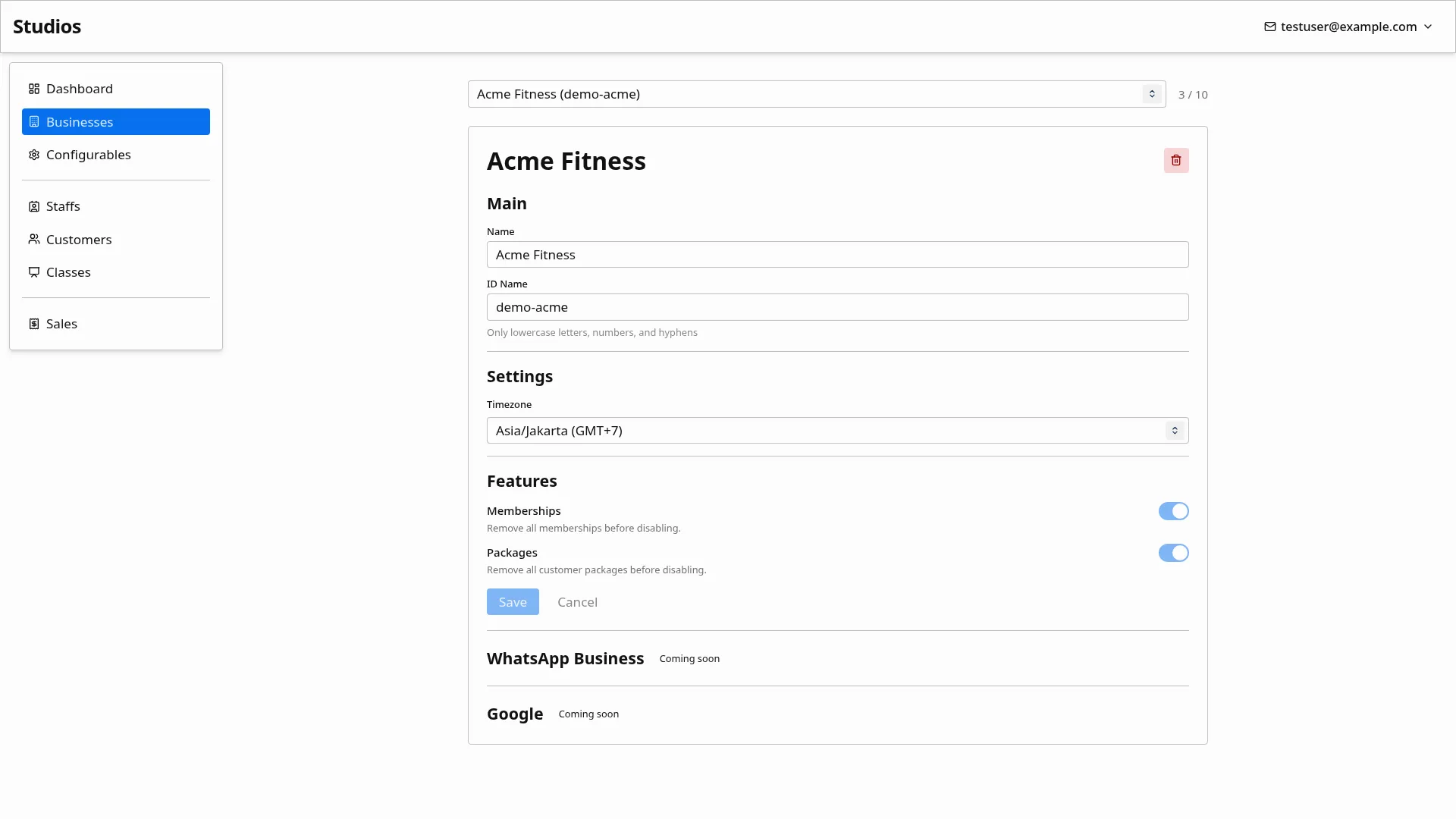Click the mail icon beside user email
This screenshot has width=1456, height=819.
click(1270, 27)
